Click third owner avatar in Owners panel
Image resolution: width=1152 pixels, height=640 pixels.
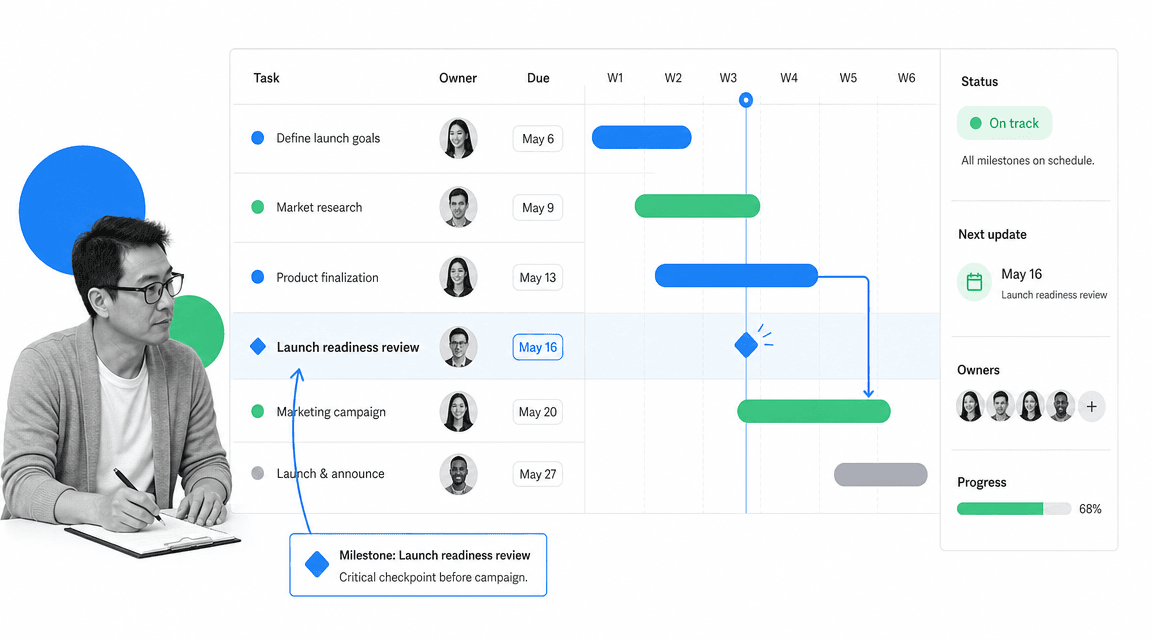click(x=1030, y=406)
